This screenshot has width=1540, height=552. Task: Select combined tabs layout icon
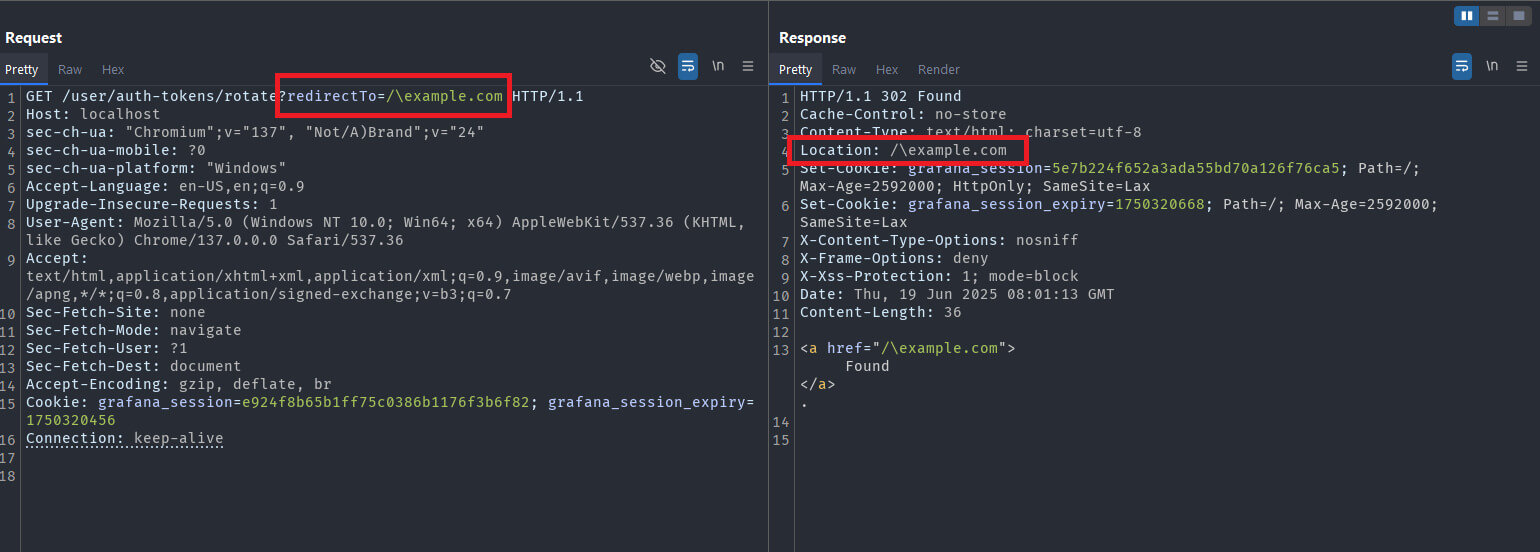click(1519, 16)
